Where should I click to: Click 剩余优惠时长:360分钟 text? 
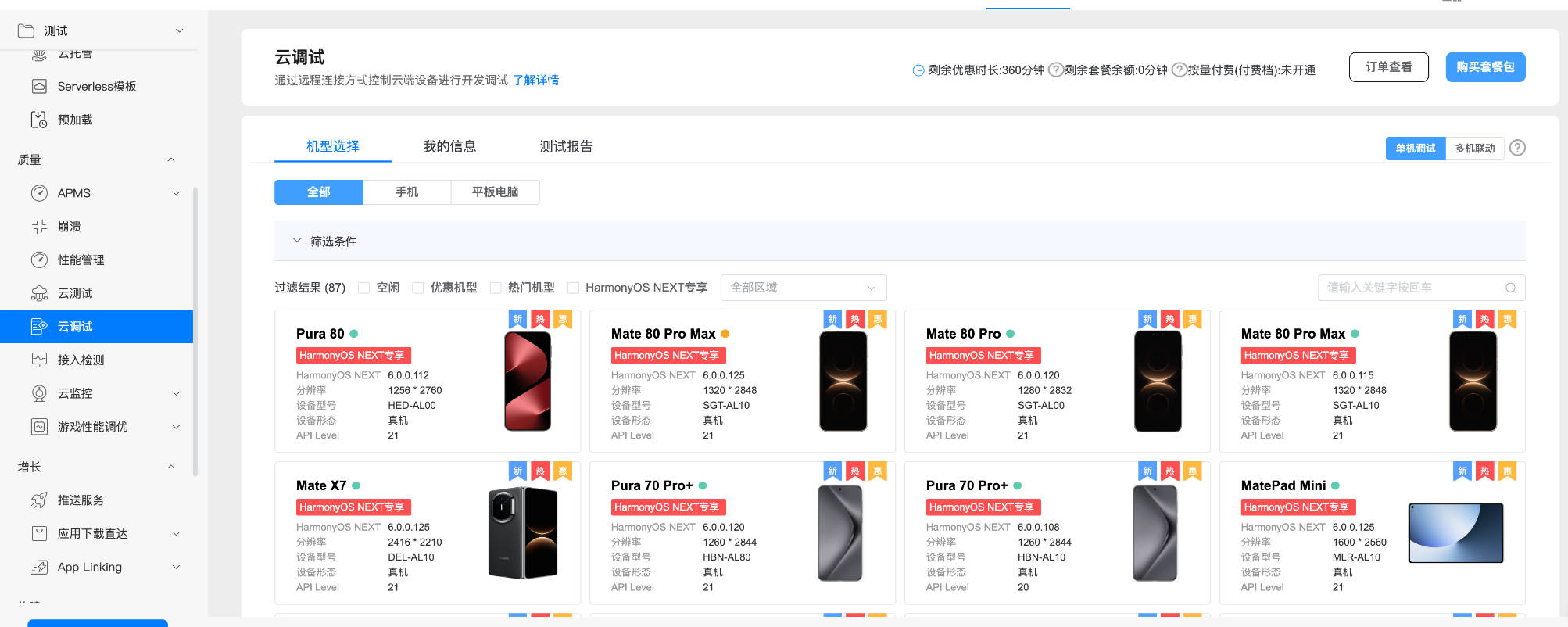click(x=986, y=70)
